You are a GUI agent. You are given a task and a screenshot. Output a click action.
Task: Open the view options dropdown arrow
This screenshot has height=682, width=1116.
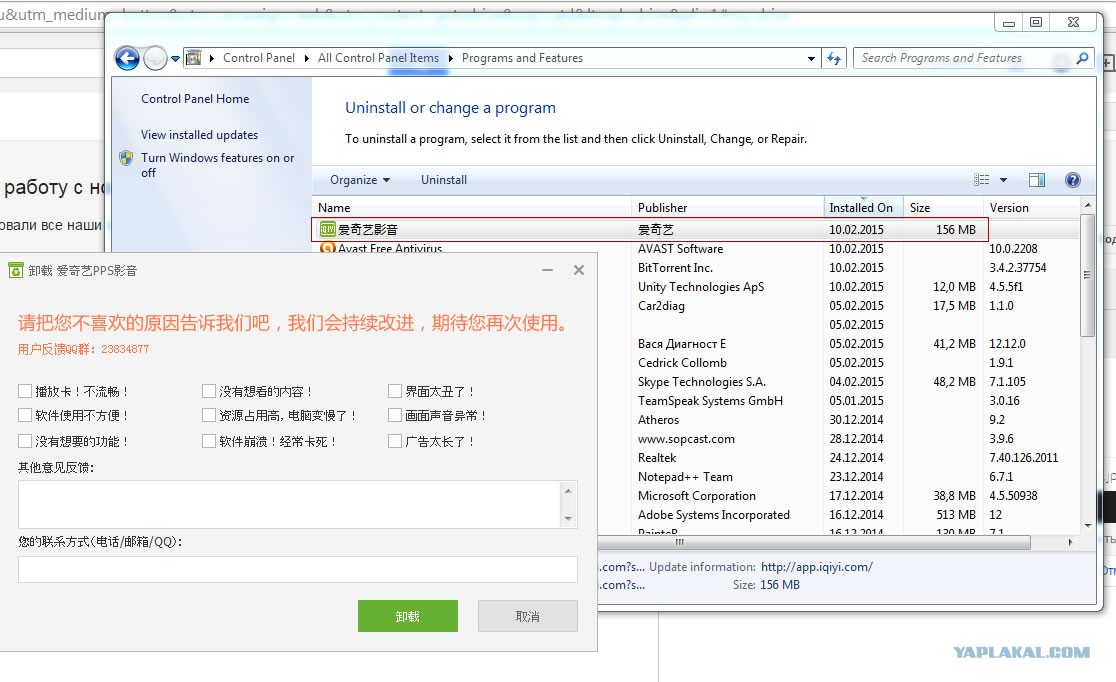pos(1004,180)
